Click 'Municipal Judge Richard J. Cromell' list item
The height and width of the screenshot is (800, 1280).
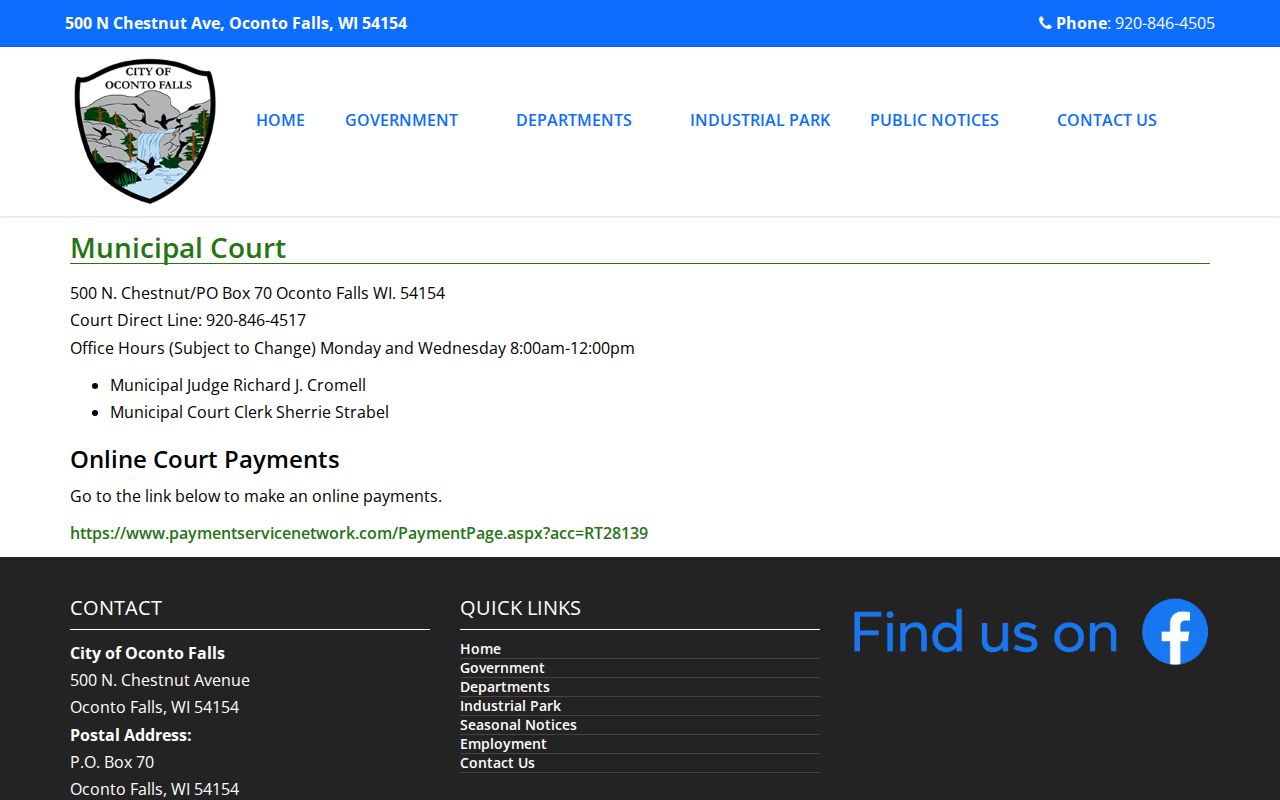238,385
